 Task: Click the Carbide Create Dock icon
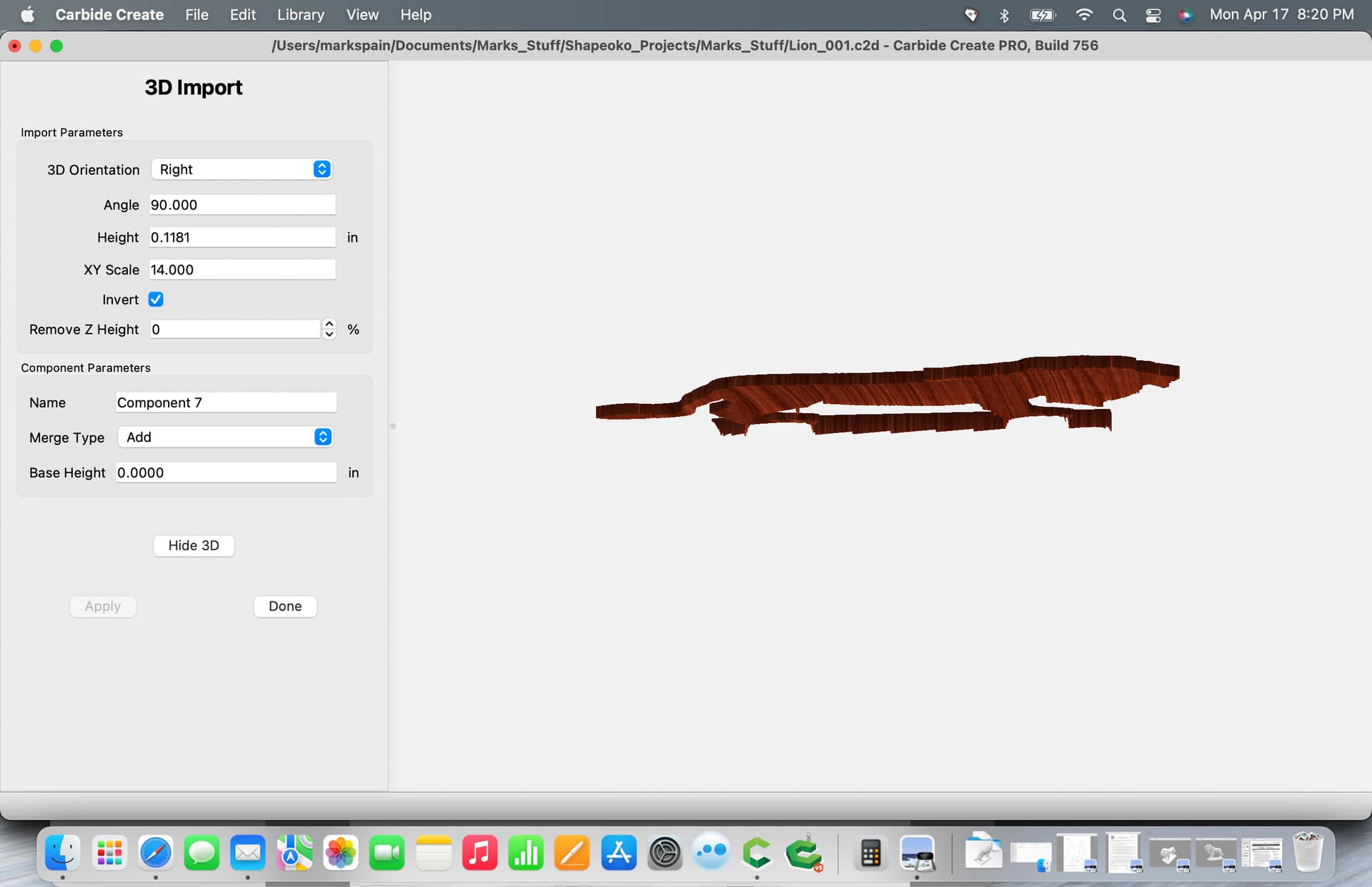click(757, 853)
